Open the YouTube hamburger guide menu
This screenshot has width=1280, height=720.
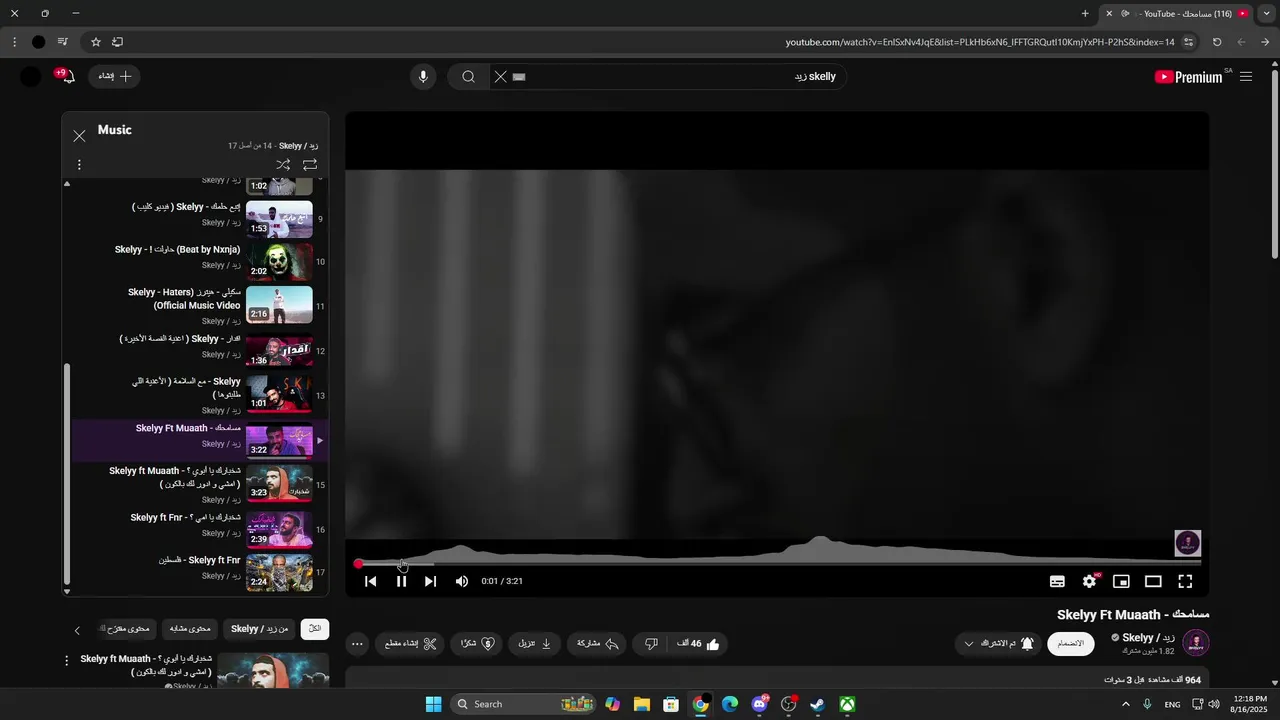pyautogui.click(x=1246, y=77)
